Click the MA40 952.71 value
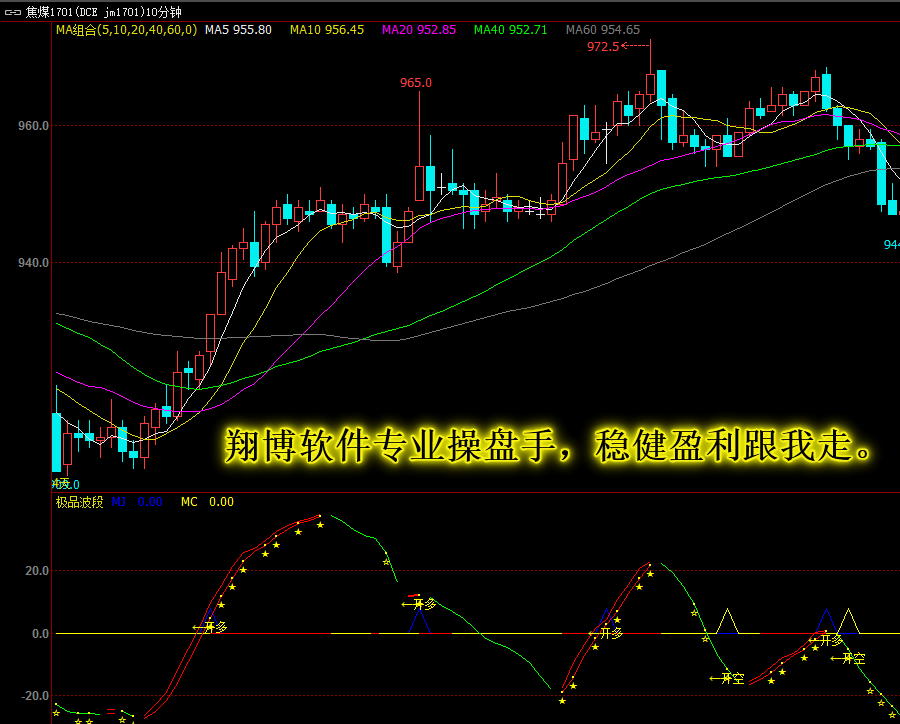The image size is (900, 724). click(x=510, y=30)
